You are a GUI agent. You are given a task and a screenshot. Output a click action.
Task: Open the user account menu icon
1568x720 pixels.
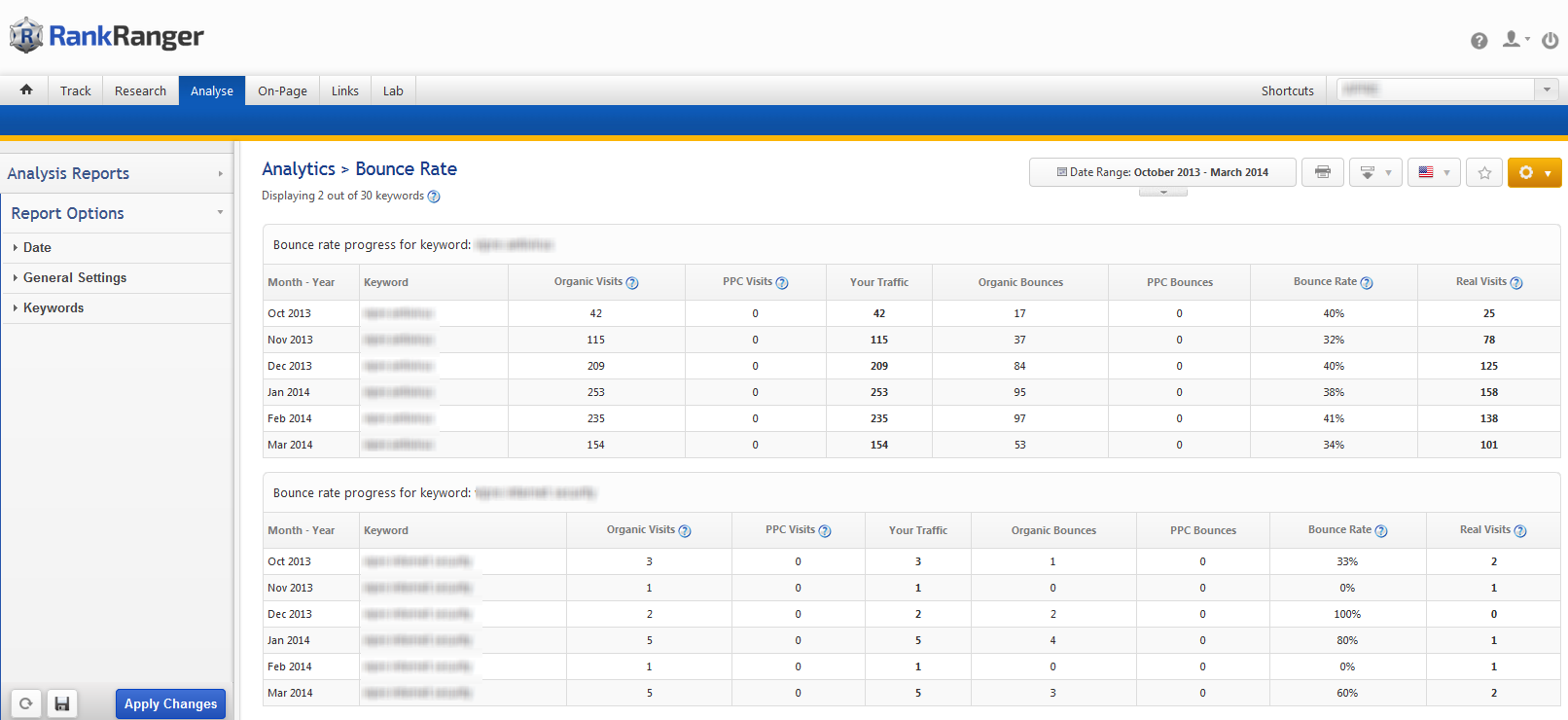(1514, 40)
